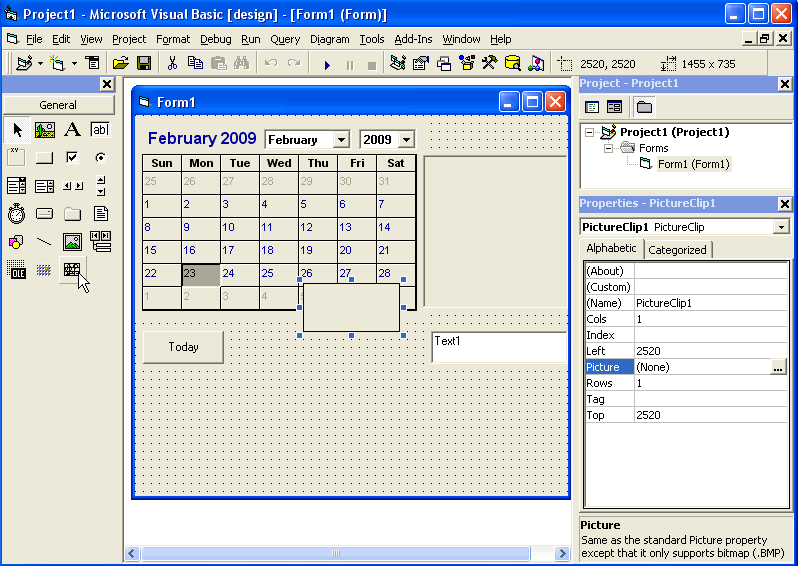Select the PictureBox control tool
Viewport: 798px width, 566px height.
(x=45, y=130)
